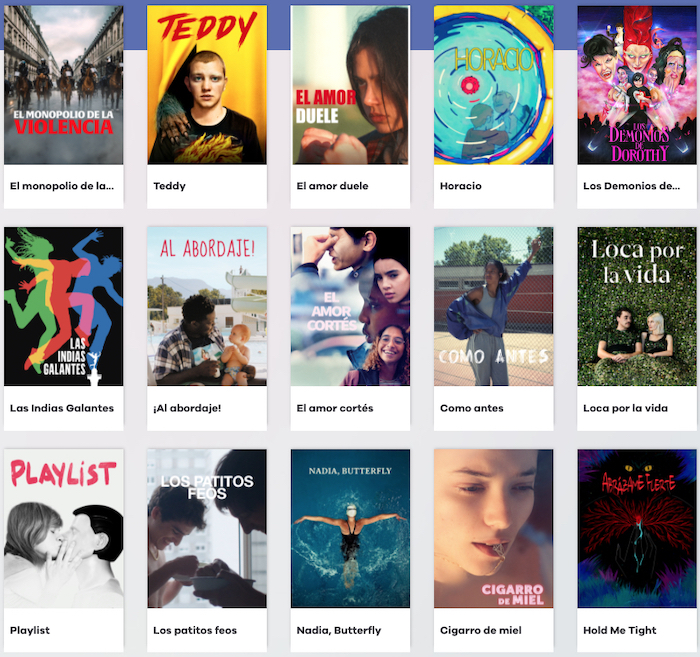Click the Teddy title text below poster
The image size is (700, 657).
[170, 186]
